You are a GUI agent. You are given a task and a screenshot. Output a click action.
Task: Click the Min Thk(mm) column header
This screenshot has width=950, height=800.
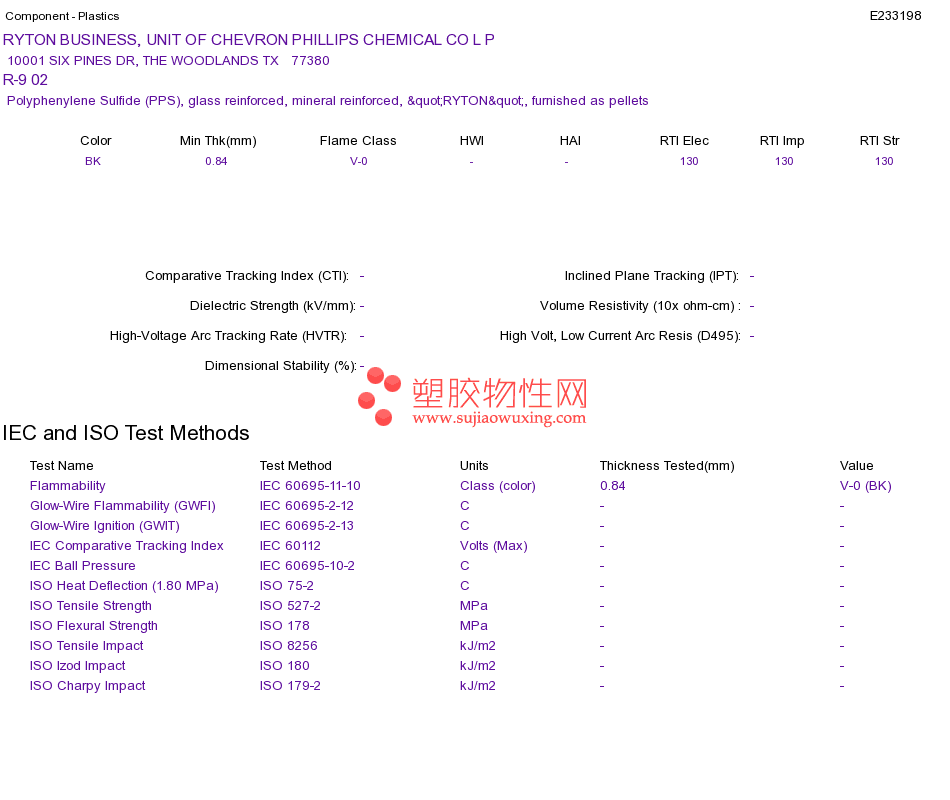pos(218,141)
